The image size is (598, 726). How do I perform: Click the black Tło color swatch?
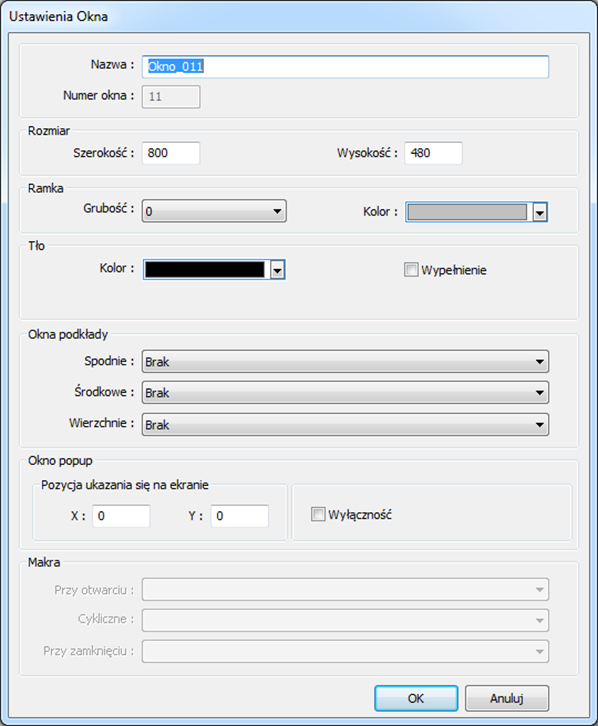[x=205, y=269]
